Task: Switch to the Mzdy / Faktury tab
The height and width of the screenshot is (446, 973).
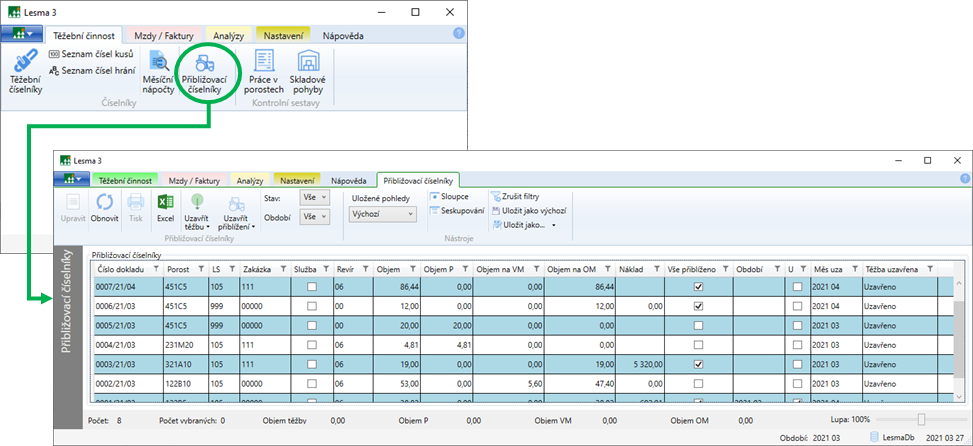Action: click(x=160, y=36)
